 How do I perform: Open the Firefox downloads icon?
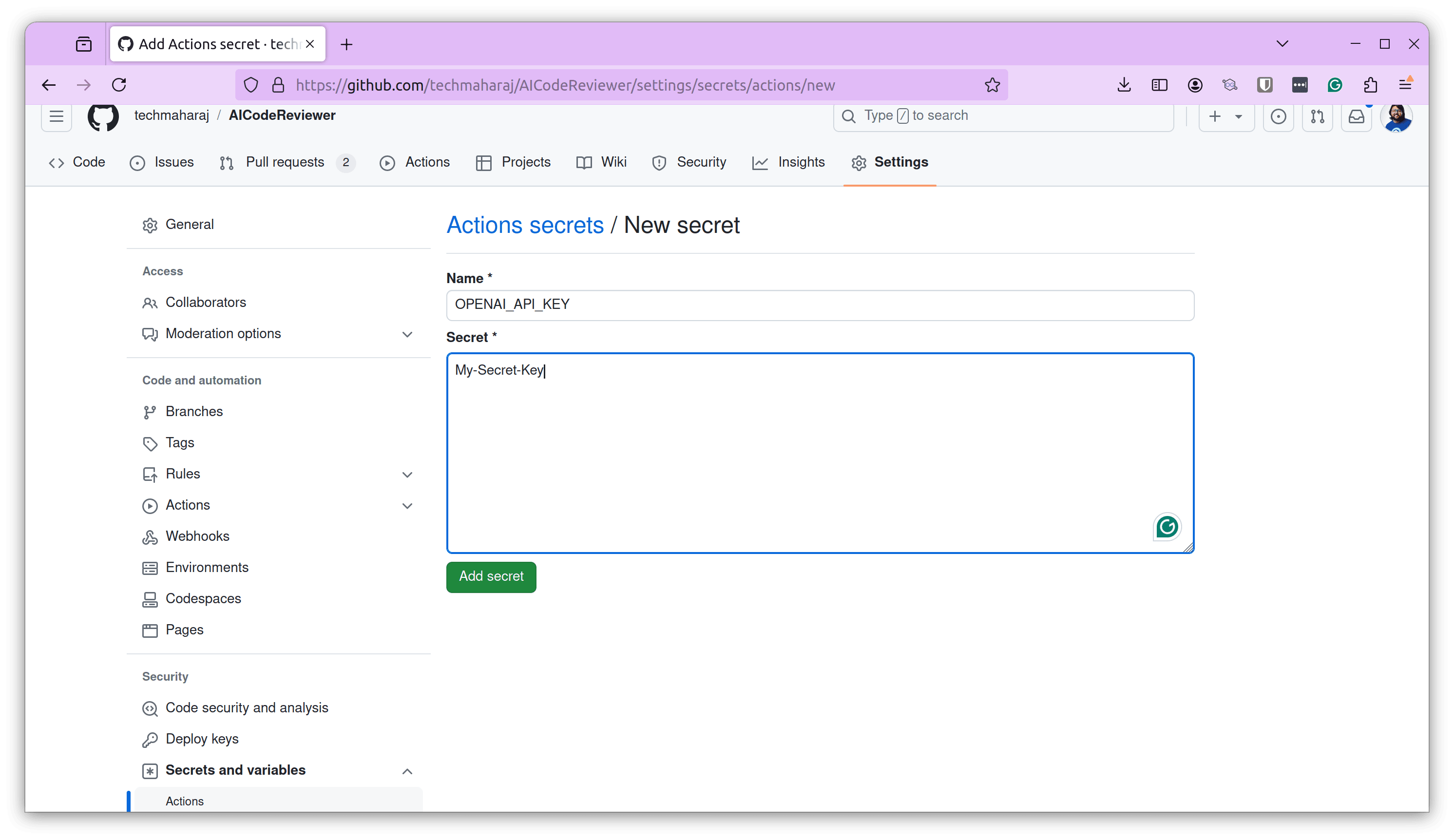[1123, 85]
